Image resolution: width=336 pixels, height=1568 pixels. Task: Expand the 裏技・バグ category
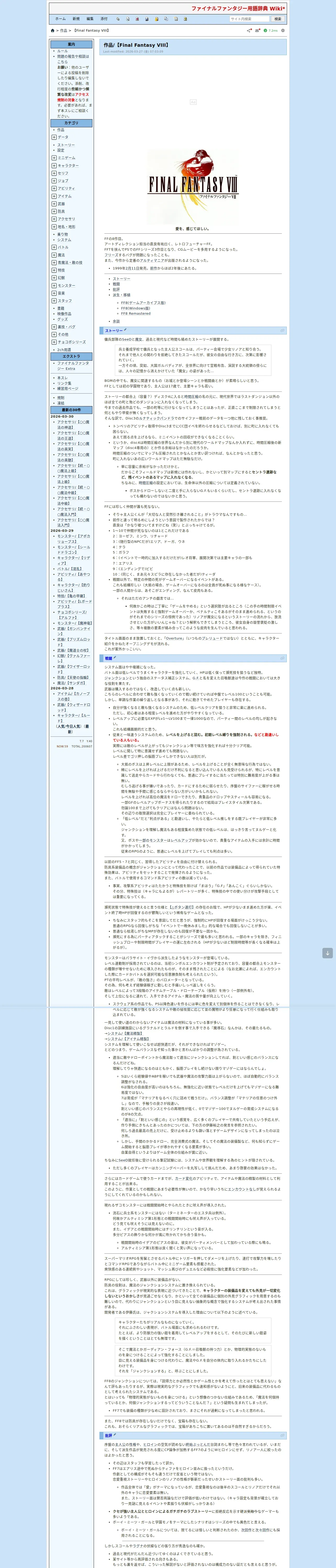(54, 327)
